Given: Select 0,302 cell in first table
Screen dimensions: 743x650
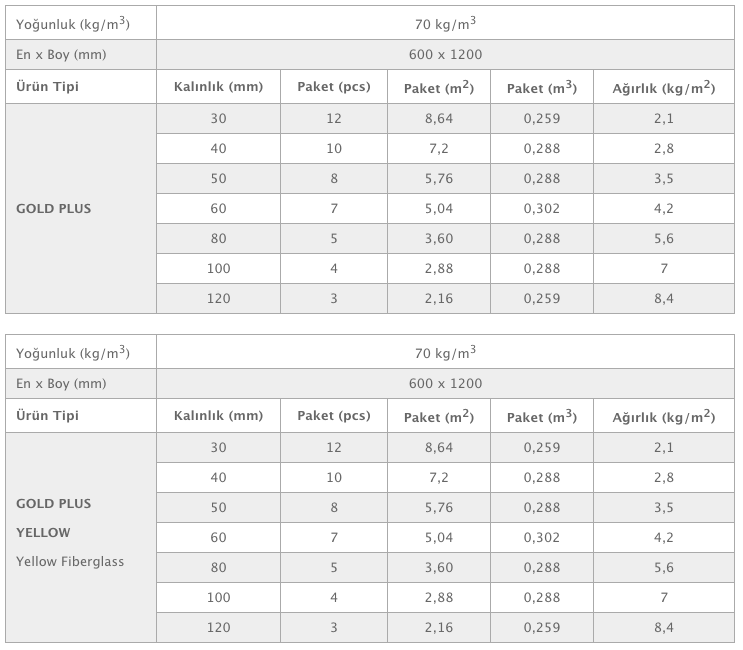Looking at the screenshot, I should click(x=542, y=208).
